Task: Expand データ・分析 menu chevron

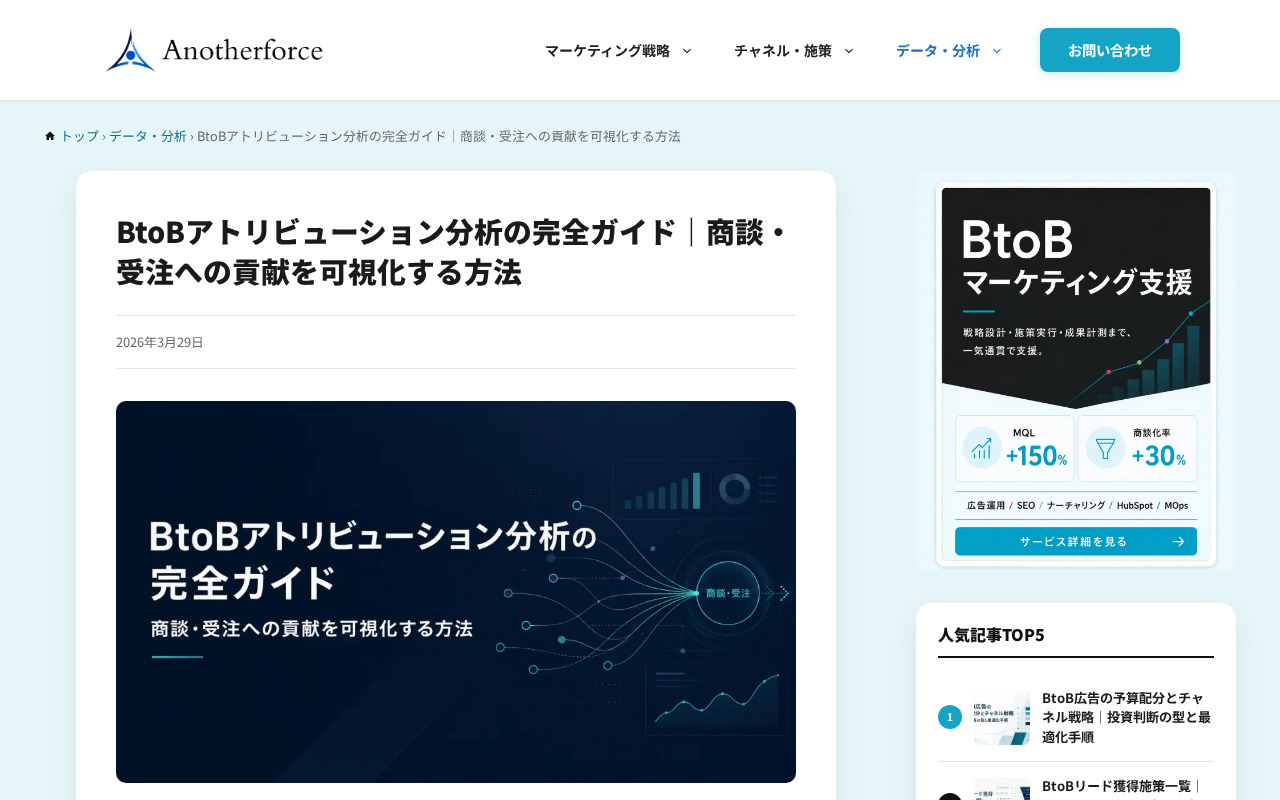Action: [x=997, y=50]
